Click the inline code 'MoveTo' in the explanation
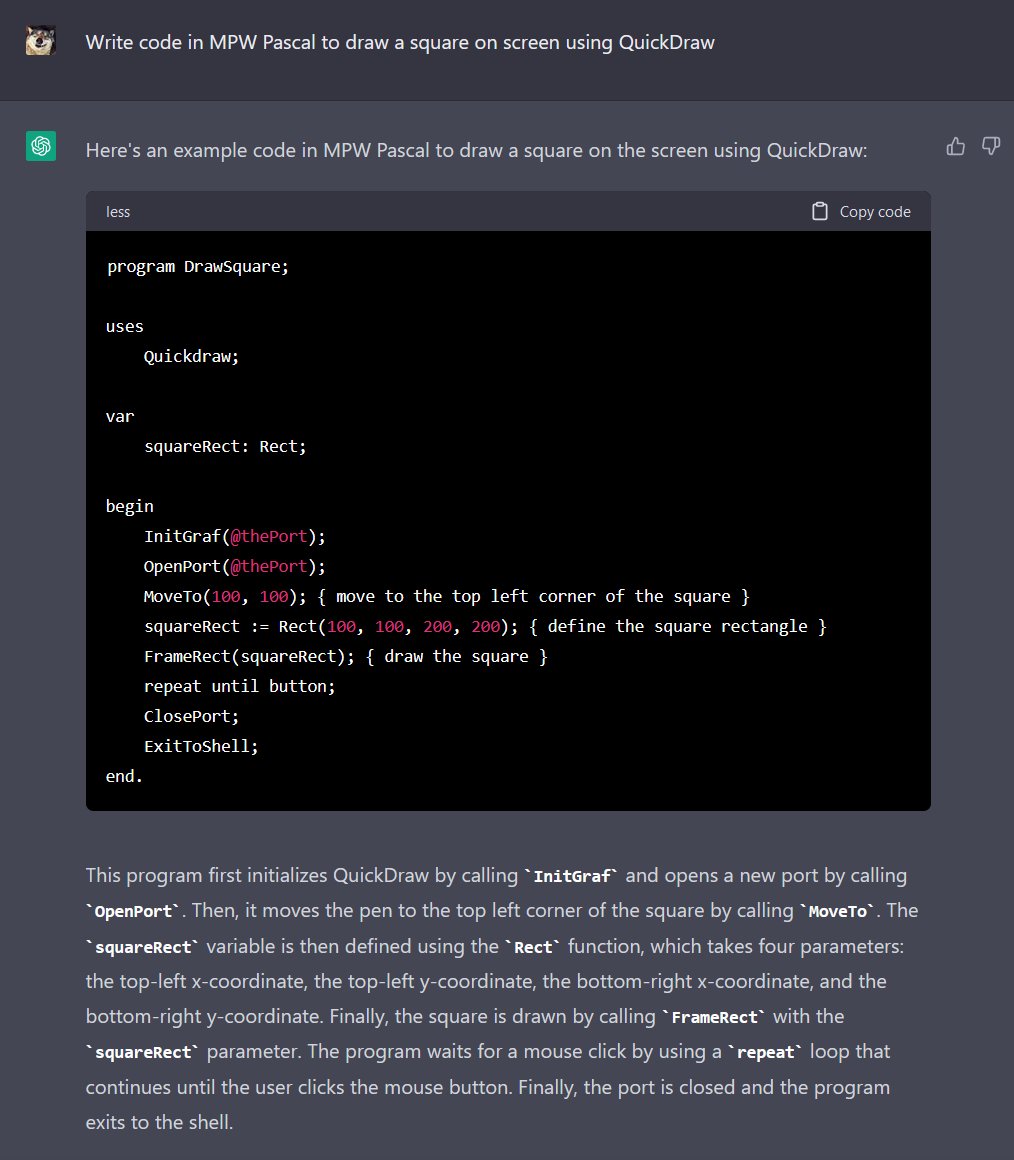This screenshot has width=1014, height=1160. [838, 911]
